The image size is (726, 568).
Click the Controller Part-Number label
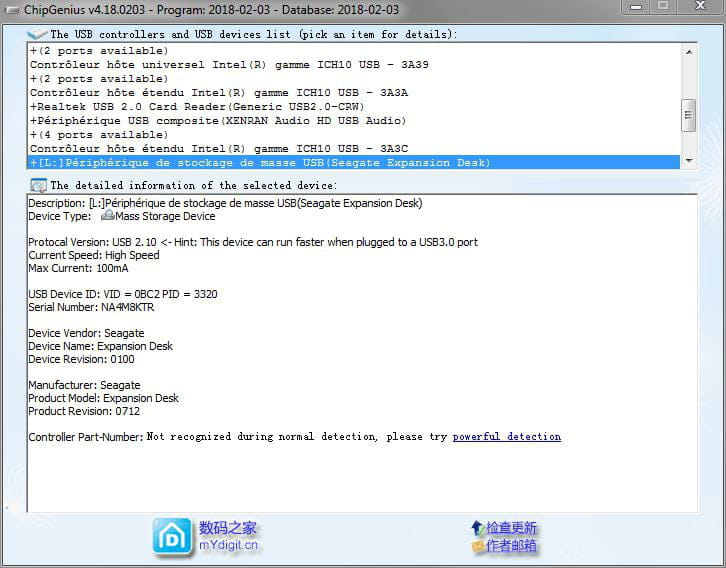tap(86, 437)
